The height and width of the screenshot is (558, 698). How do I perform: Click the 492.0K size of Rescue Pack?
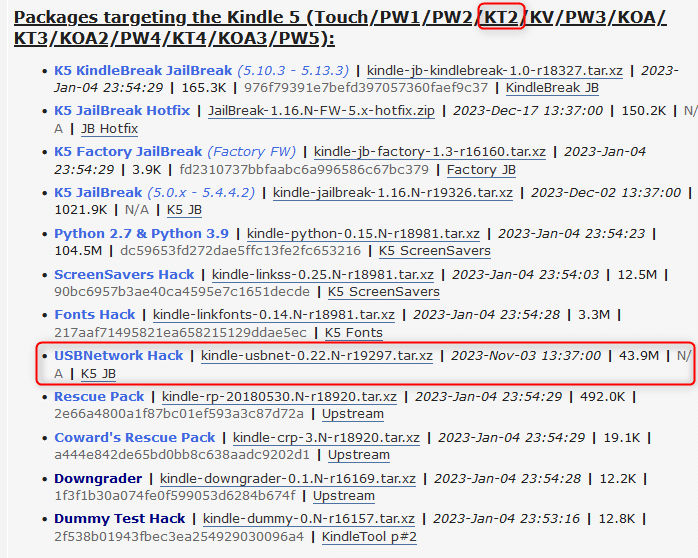602,396
